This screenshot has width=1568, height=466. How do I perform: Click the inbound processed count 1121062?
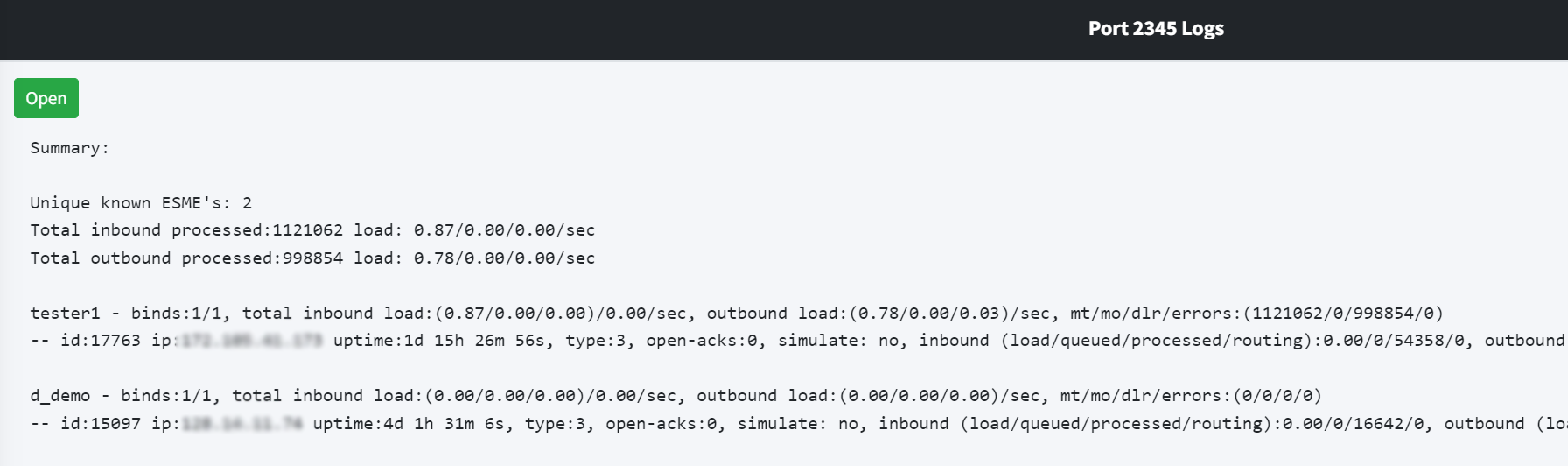click(307, 230)
